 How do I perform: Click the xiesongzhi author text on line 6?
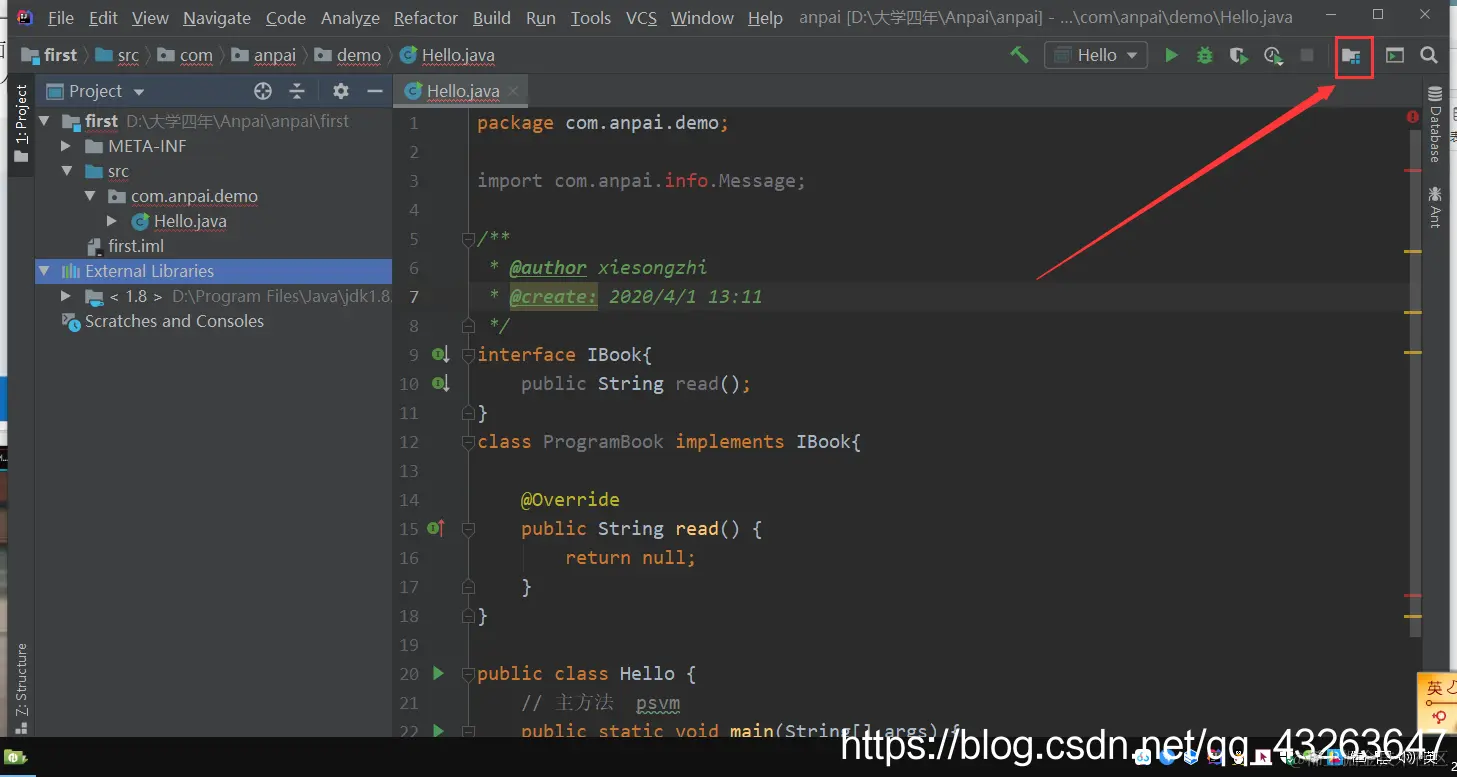[x=652, y=267]
